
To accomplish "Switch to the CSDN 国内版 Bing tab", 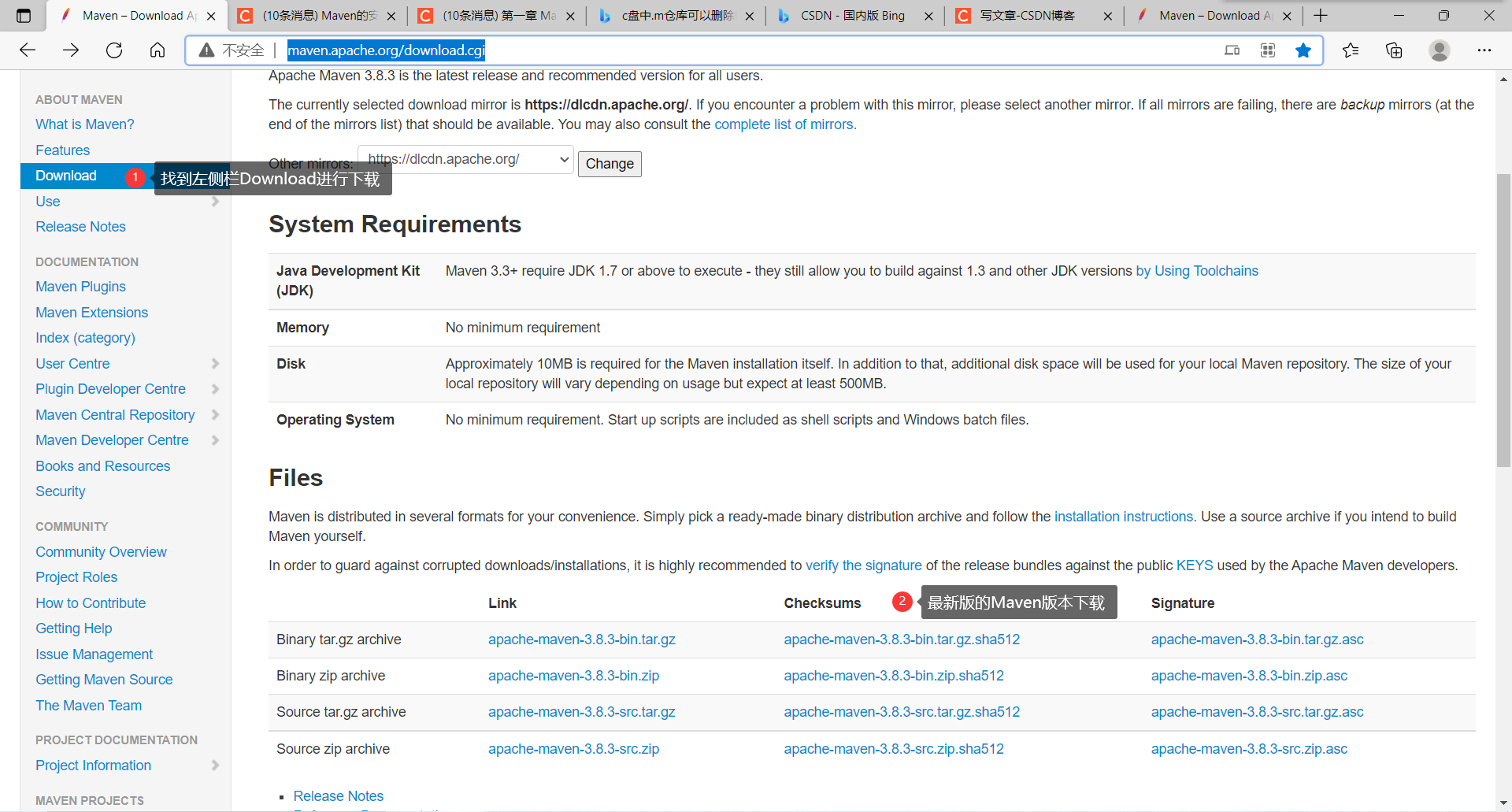I will pos(853,16).
